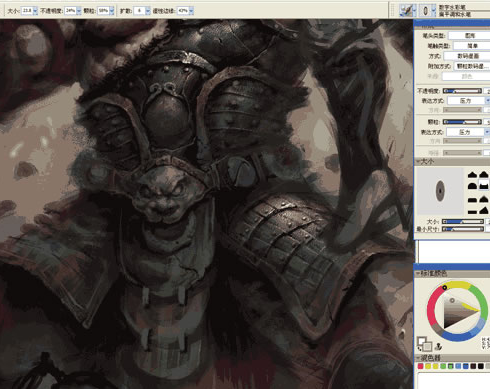Pick the dark brown mixer swatch
This screenshot has height=389, width=490.
click(473, 366)
